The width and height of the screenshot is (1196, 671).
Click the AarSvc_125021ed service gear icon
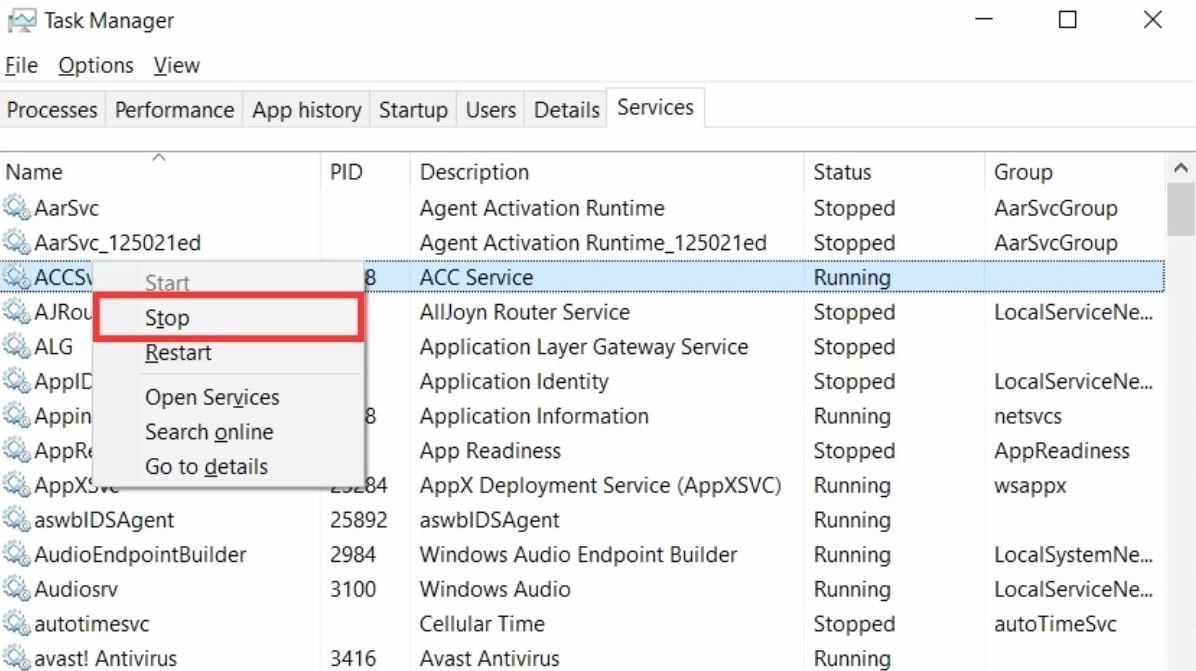click(x=16, y=243)
